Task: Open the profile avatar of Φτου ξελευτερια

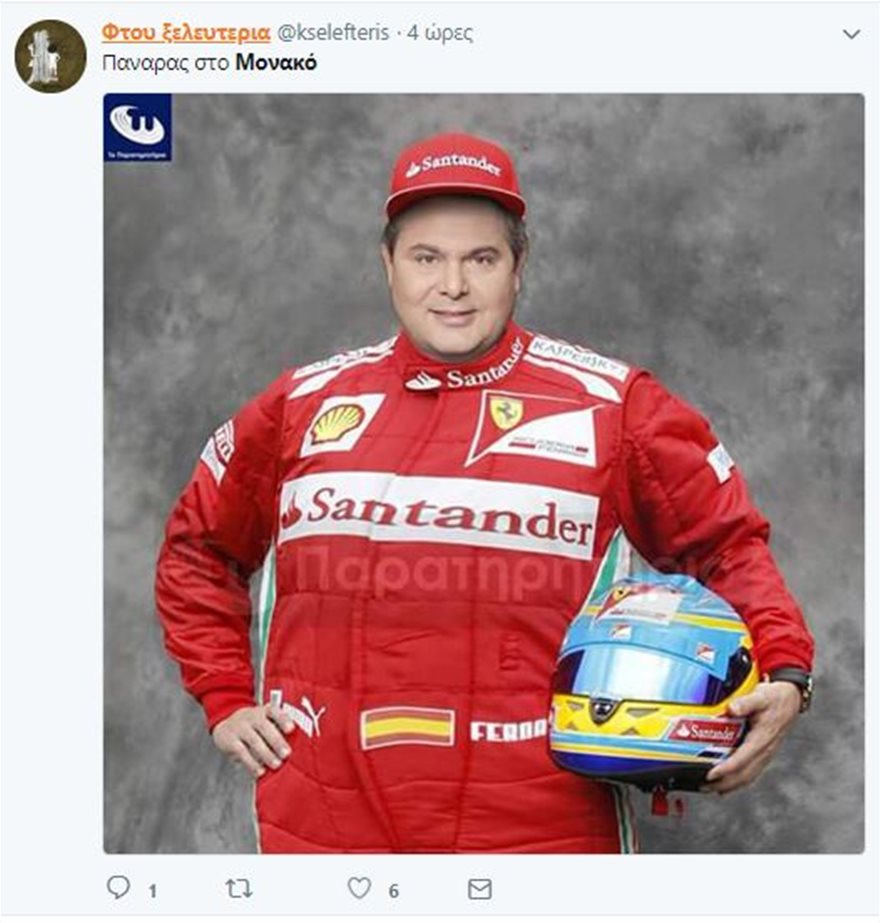Action: click(50, 57)
